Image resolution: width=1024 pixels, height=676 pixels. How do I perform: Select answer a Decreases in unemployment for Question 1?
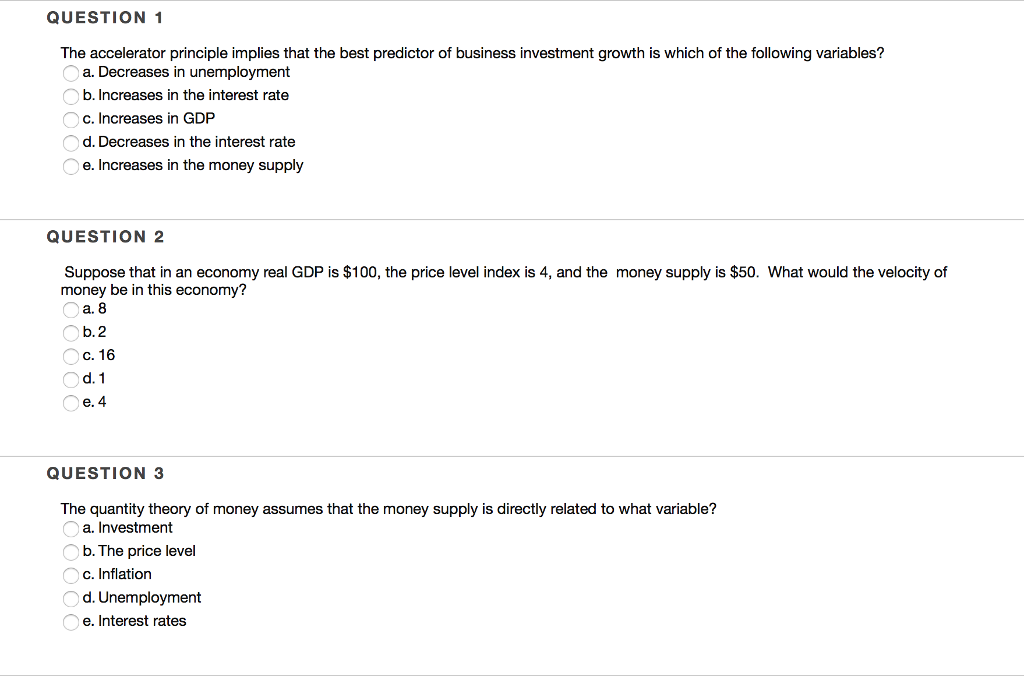pos(70,72)
